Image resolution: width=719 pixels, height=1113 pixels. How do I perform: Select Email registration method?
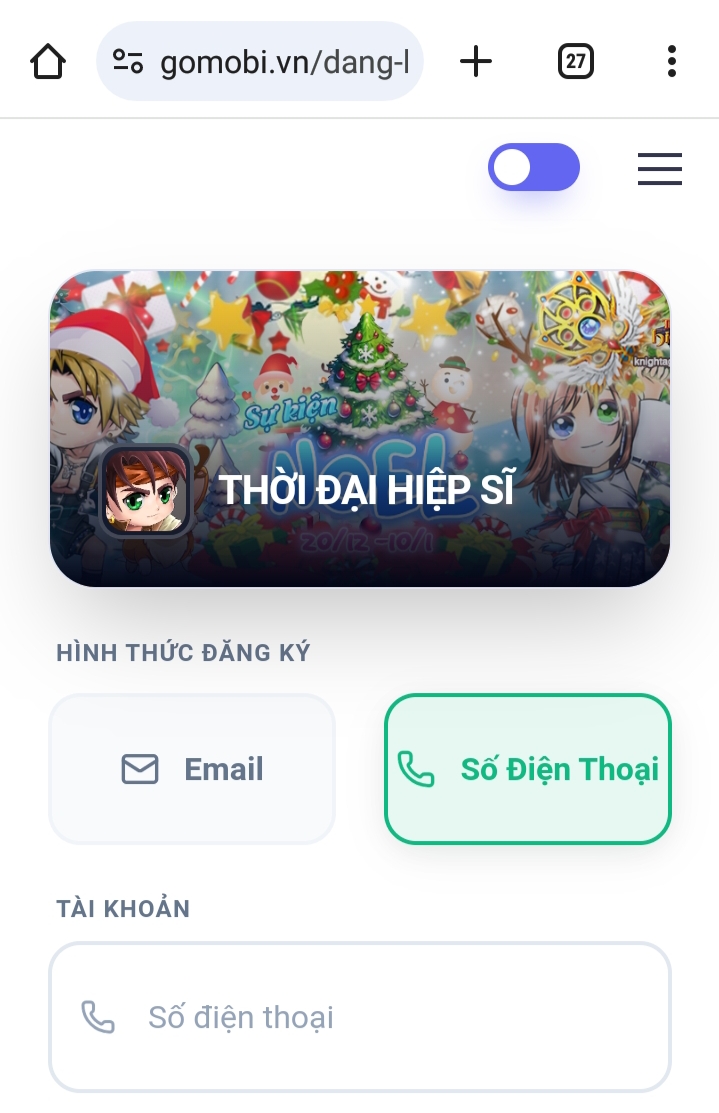click(192, 769)
